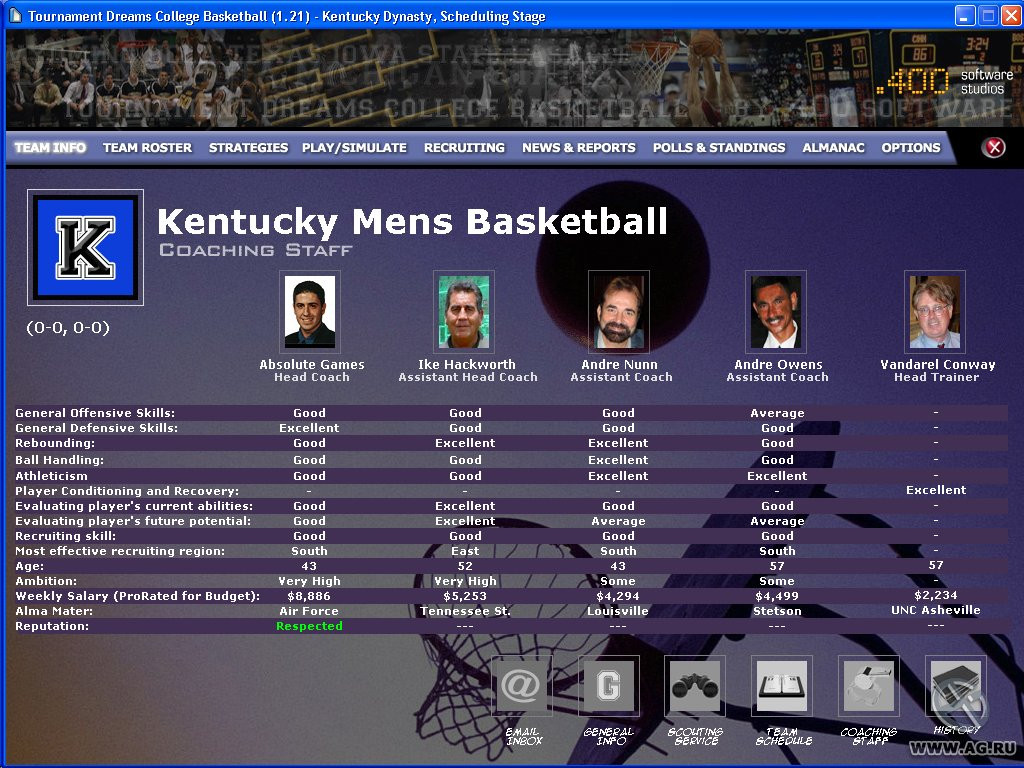
Task: Open the Email Inbox icon
Action: click(x=521, y=686)
